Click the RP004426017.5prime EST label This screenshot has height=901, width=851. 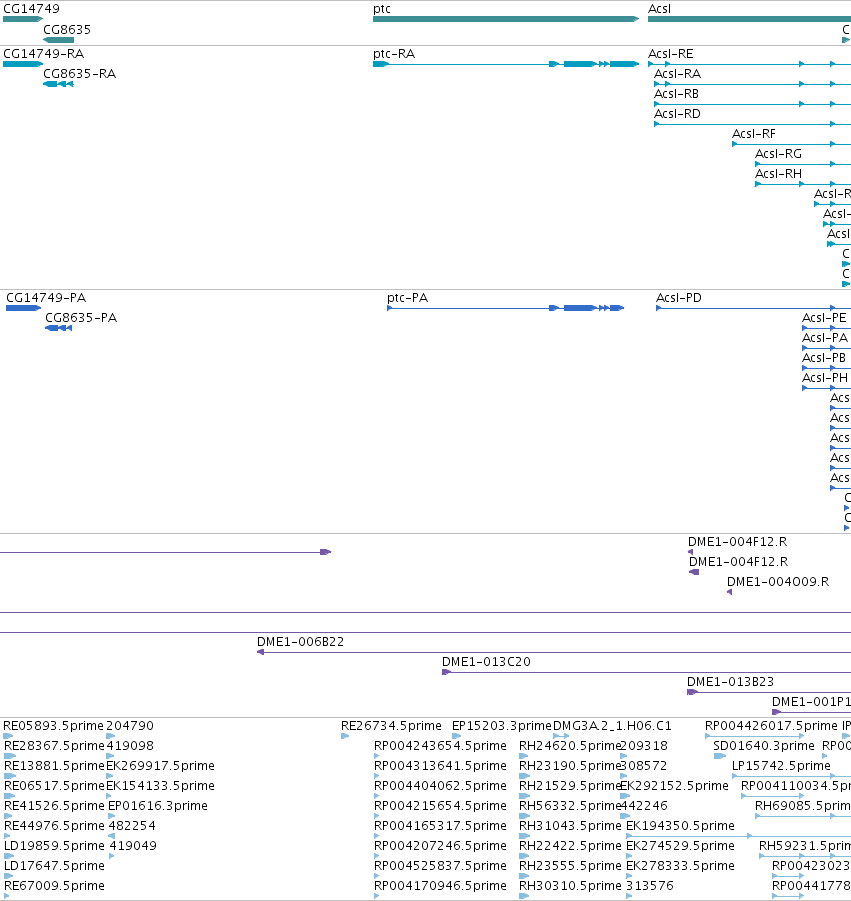771,726
